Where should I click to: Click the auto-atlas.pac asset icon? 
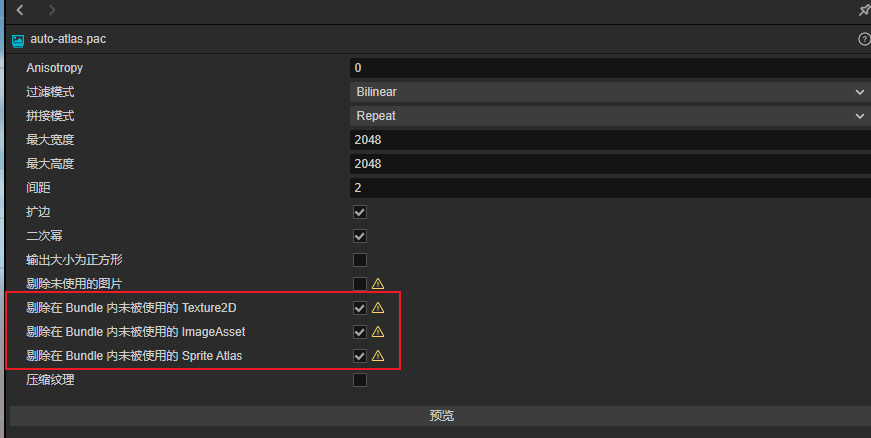17,41
